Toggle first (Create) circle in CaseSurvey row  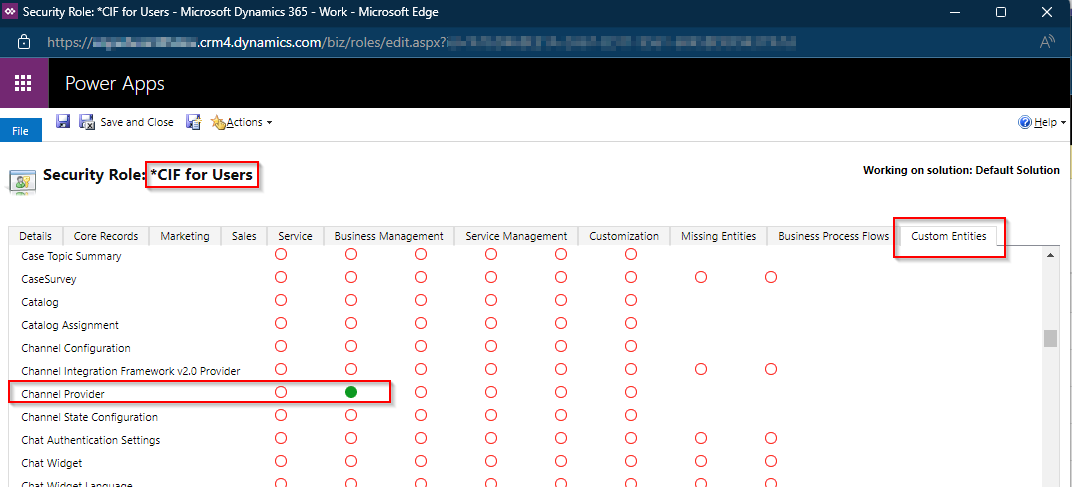280,277
